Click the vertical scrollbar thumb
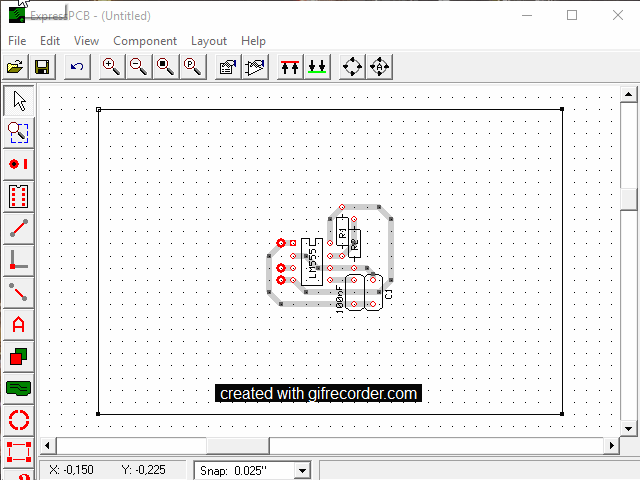 (x=628, y=199)
